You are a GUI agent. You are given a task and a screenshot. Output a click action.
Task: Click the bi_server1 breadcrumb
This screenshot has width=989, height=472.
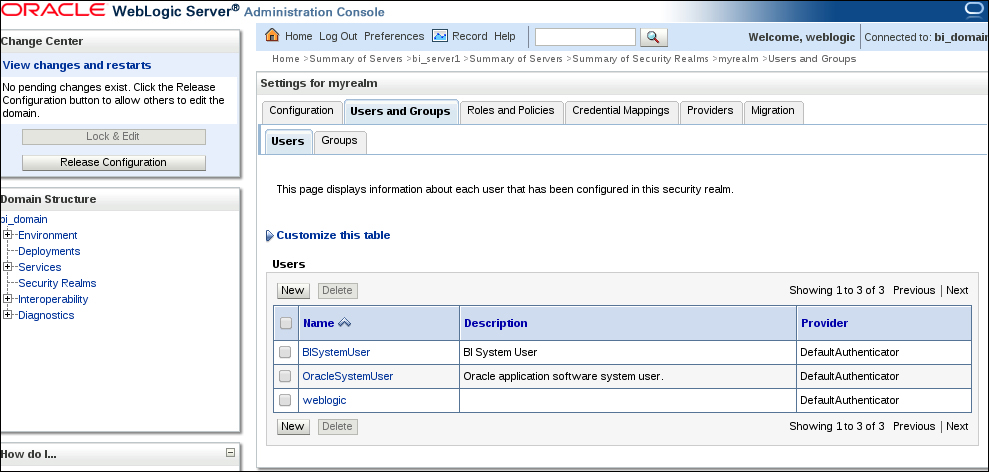coord(436,59)
